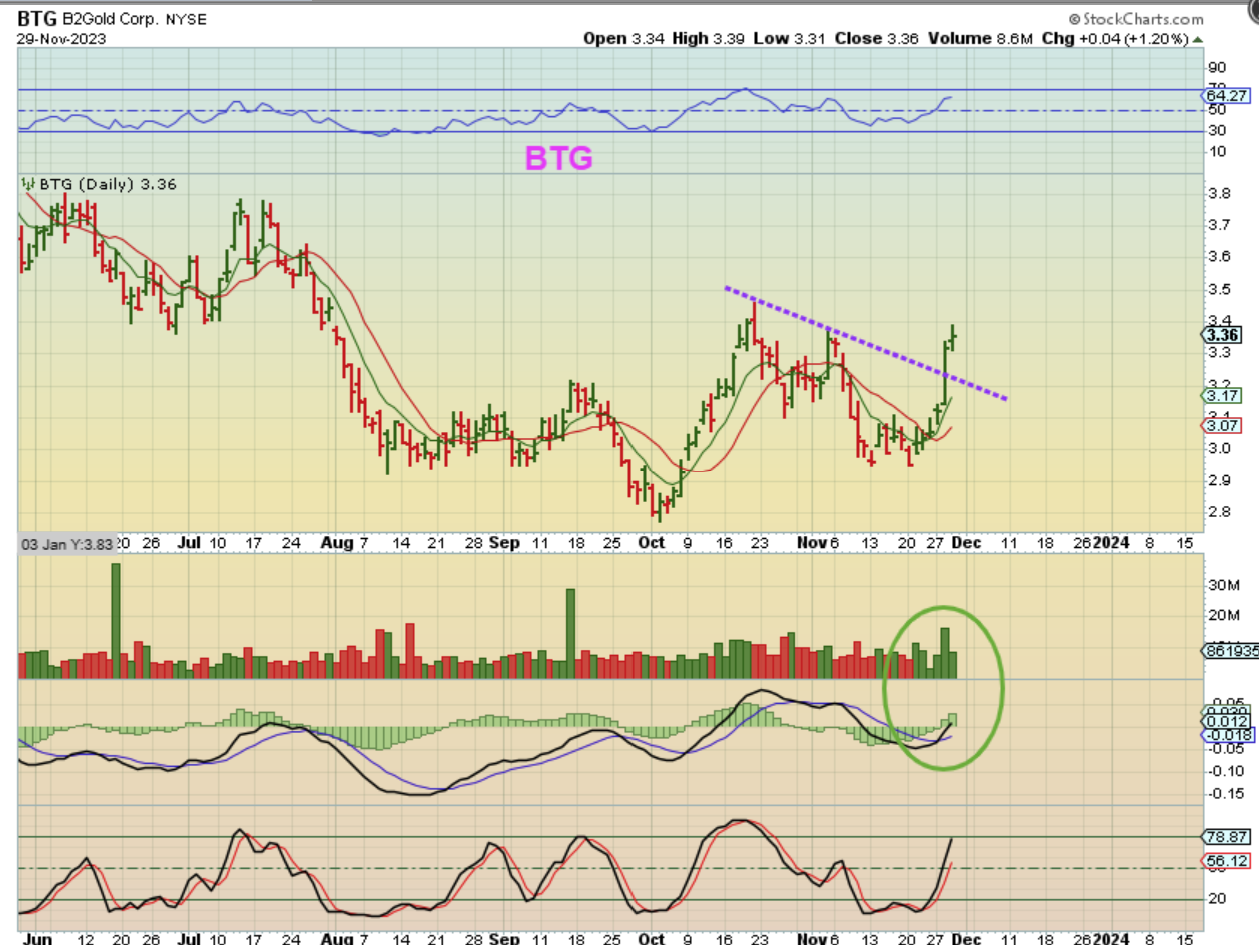
Task: Click the copyright symbol before StockCharts.com
Action: point(1074,19)
